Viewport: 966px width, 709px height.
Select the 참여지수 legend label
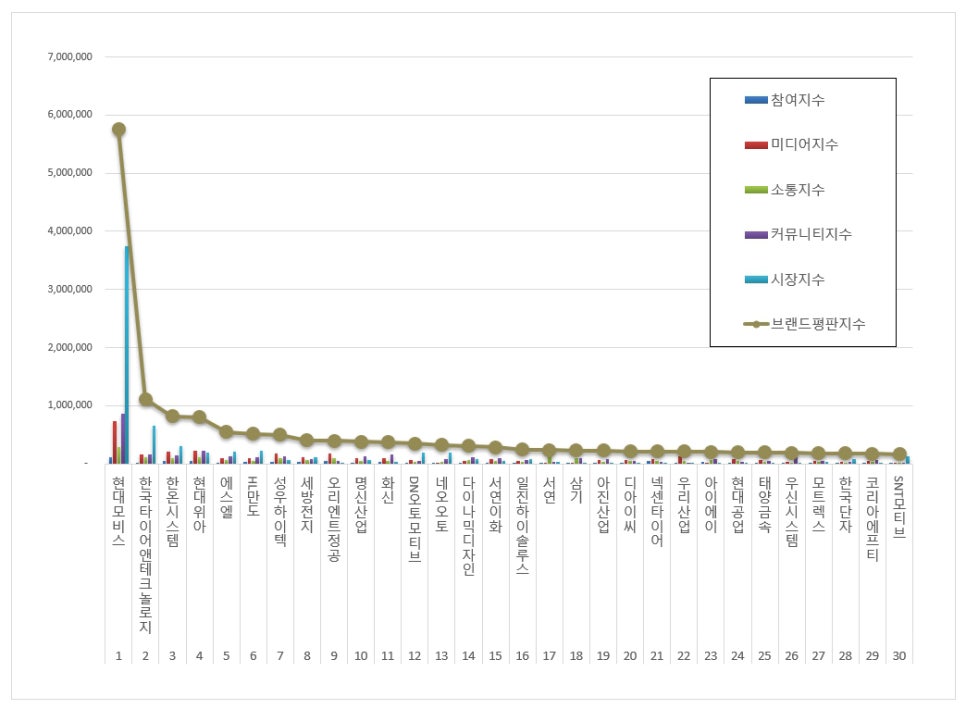[x=798, y=100]
